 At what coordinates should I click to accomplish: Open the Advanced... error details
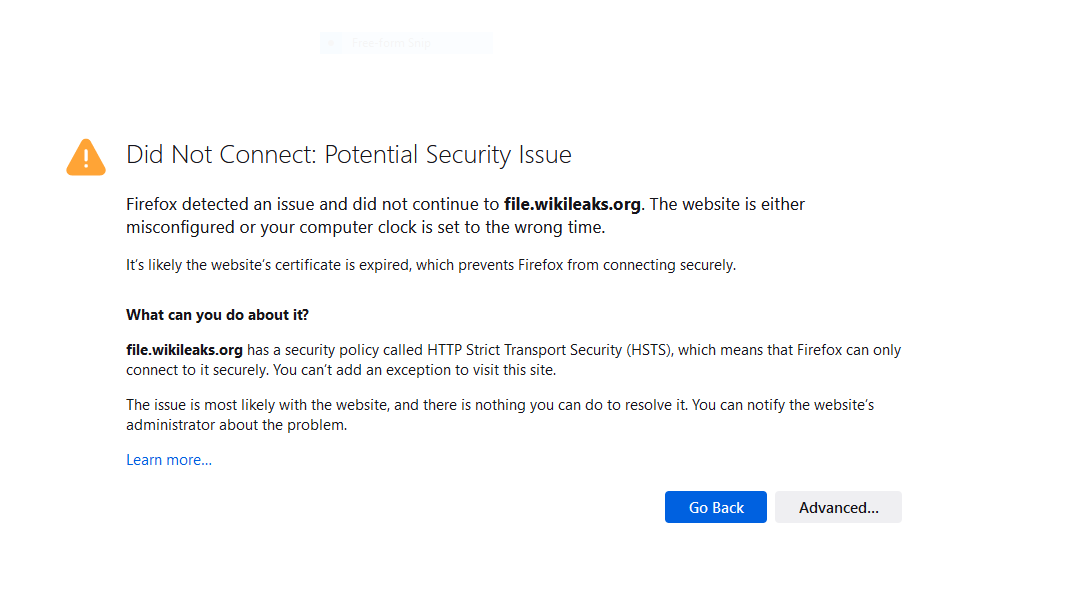point(838,507)
